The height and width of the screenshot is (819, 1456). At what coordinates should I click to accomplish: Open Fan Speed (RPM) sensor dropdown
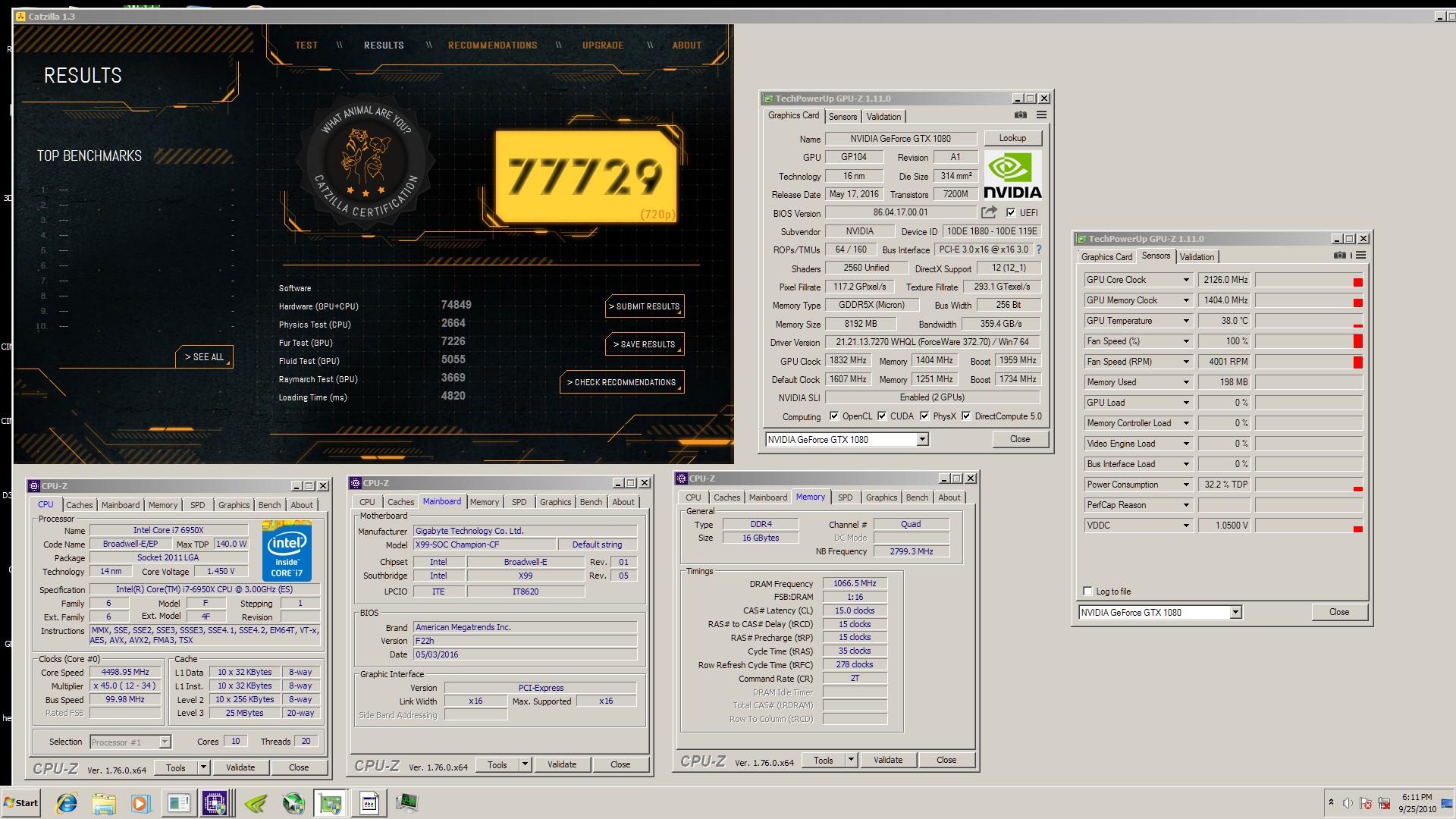(1187, 362)
